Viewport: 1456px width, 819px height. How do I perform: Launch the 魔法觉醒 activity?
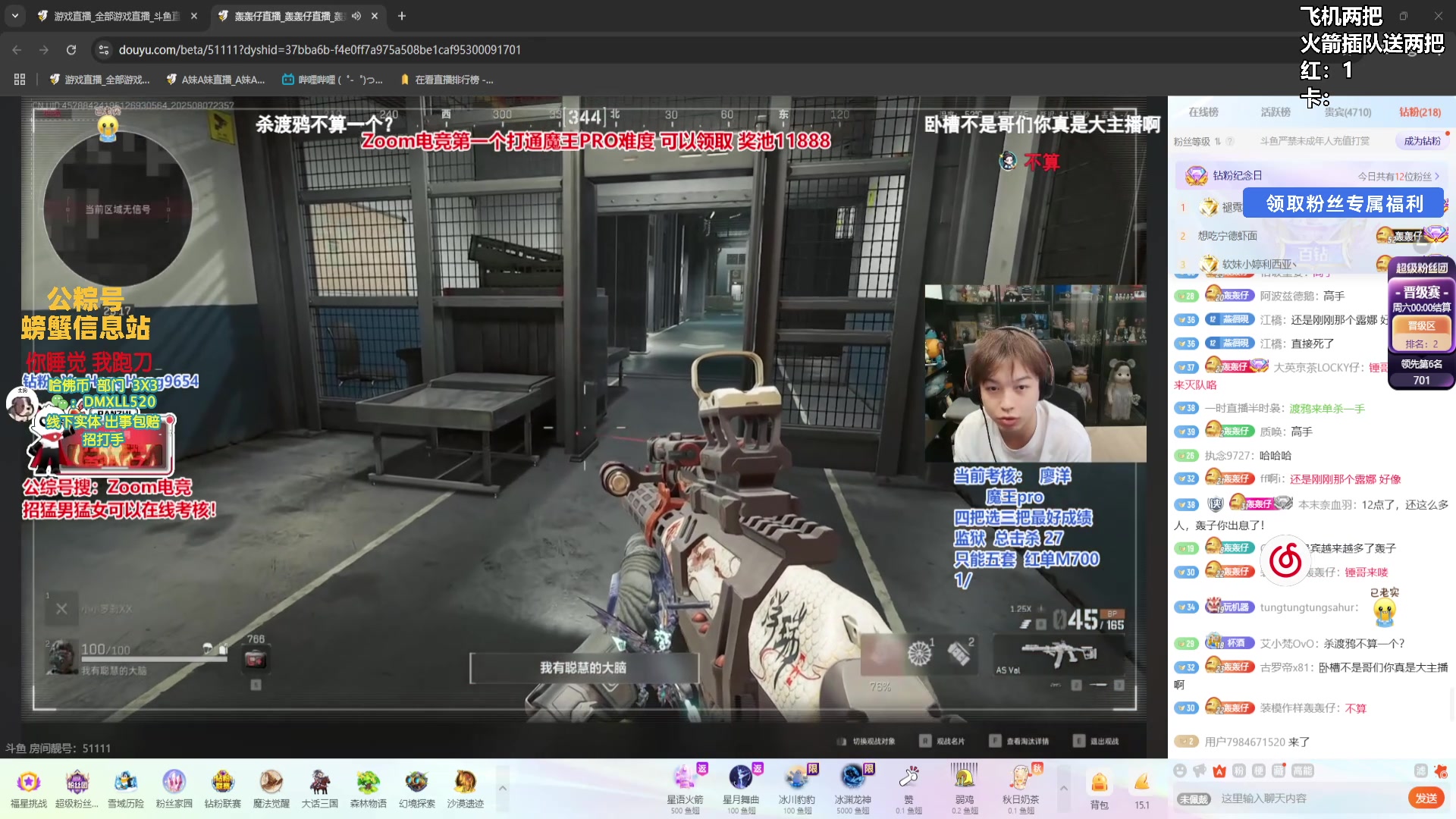(271, 789)
